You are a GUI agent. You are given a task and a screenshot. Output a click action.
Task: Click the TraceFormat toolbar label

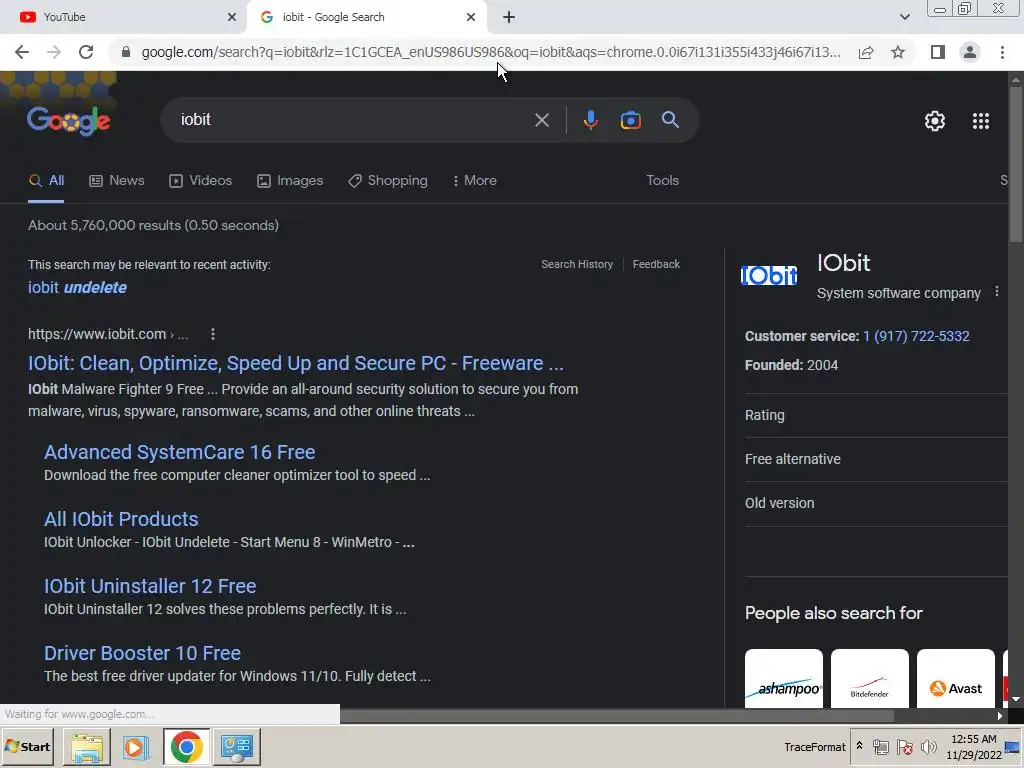[x=814, y=746]
